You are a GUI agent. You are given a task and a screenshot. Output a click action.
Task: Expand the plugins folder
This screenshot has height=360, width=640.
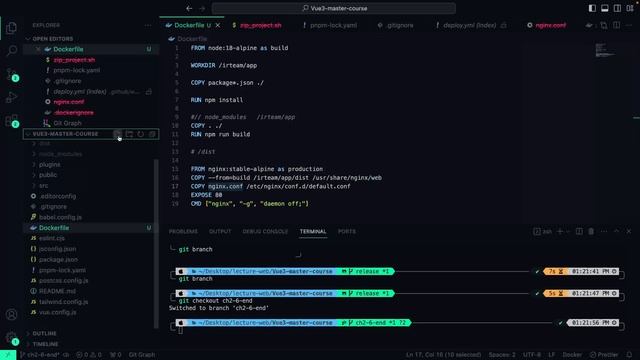49,164
